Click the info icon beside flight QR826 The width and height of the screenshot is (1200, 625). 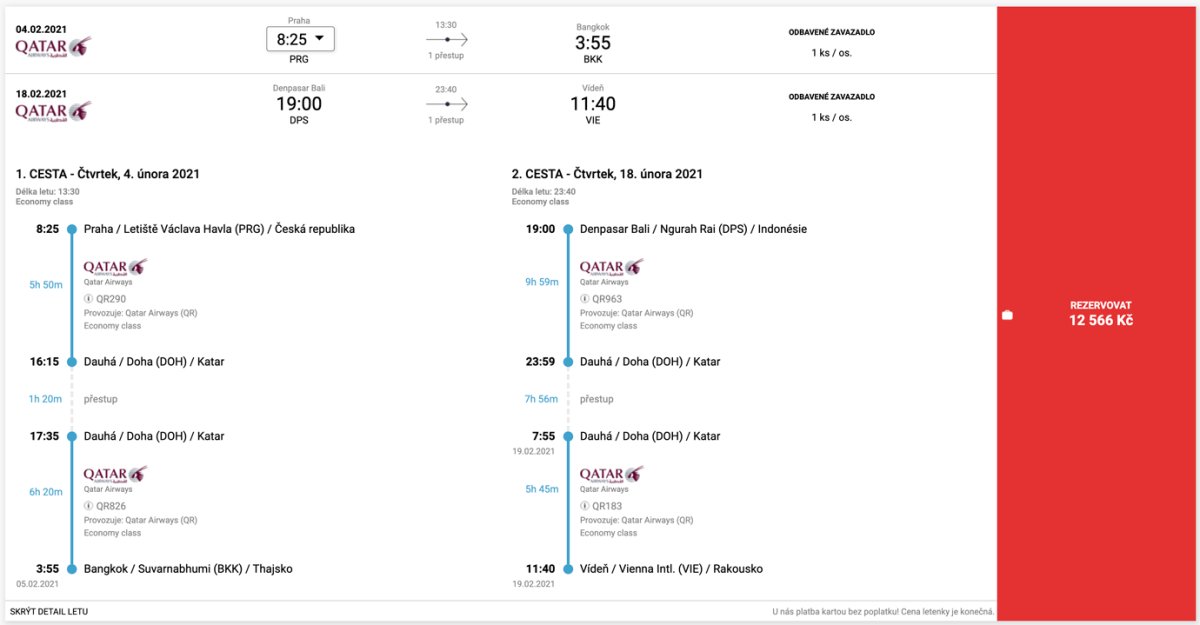click(88, 506)
